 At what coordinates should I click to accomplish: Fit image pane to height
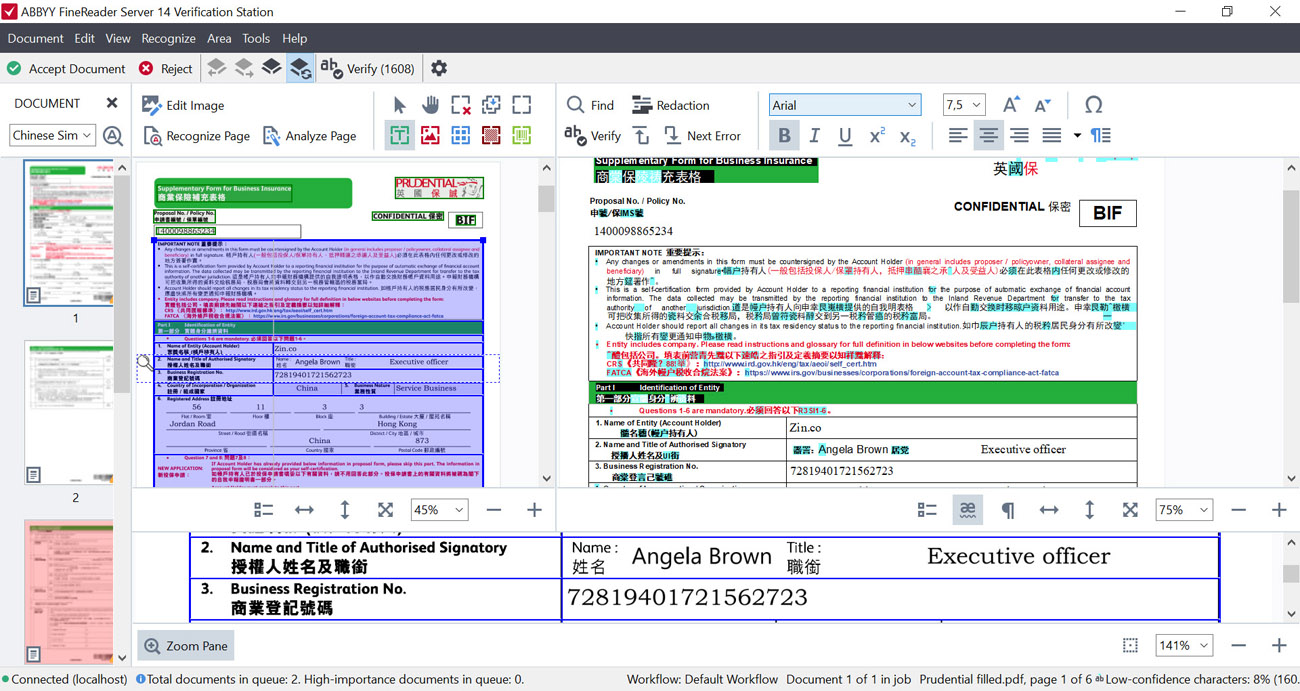point(345,510)
